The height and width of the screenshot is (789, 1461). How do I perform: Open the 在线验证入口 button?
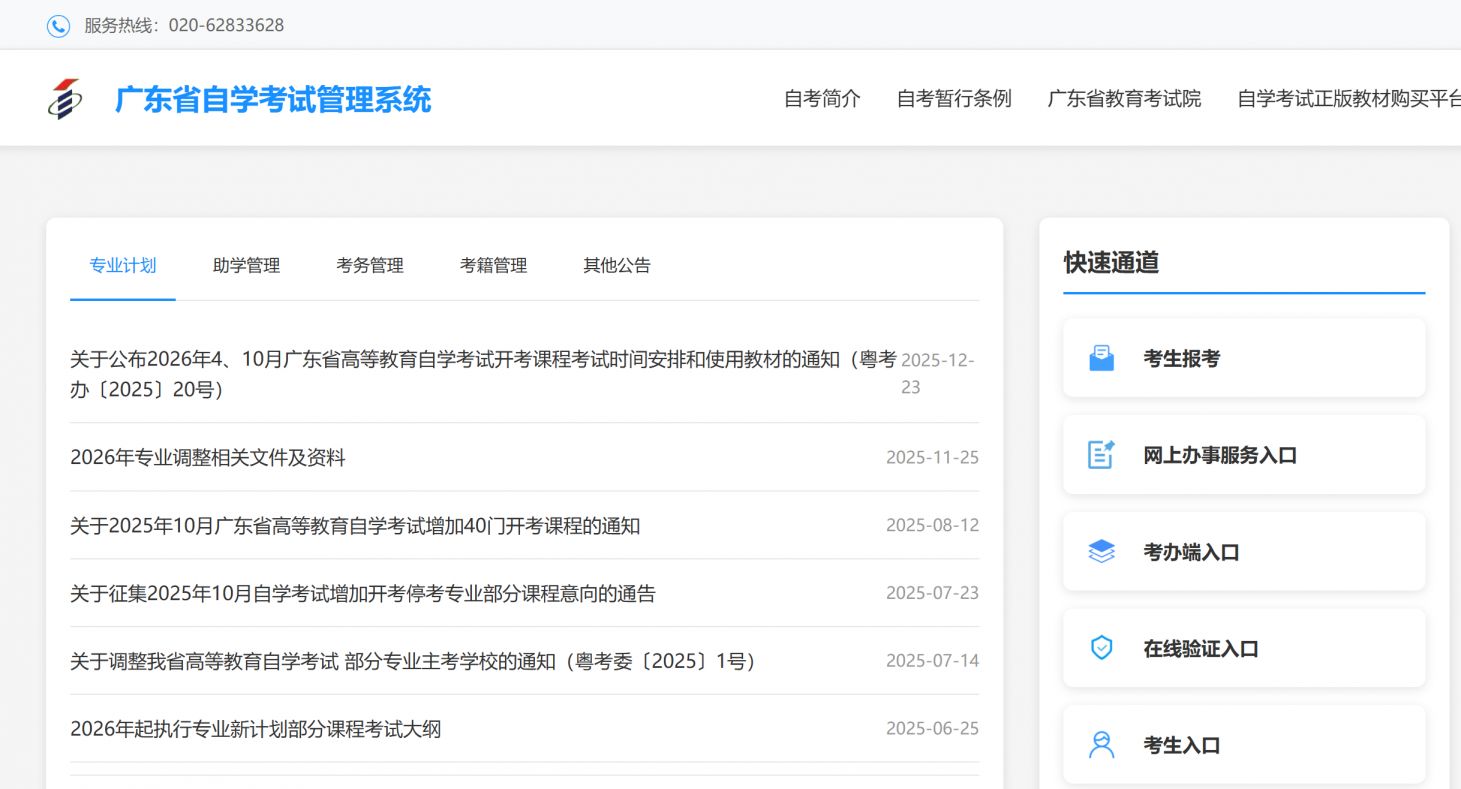coord(1244,648)
